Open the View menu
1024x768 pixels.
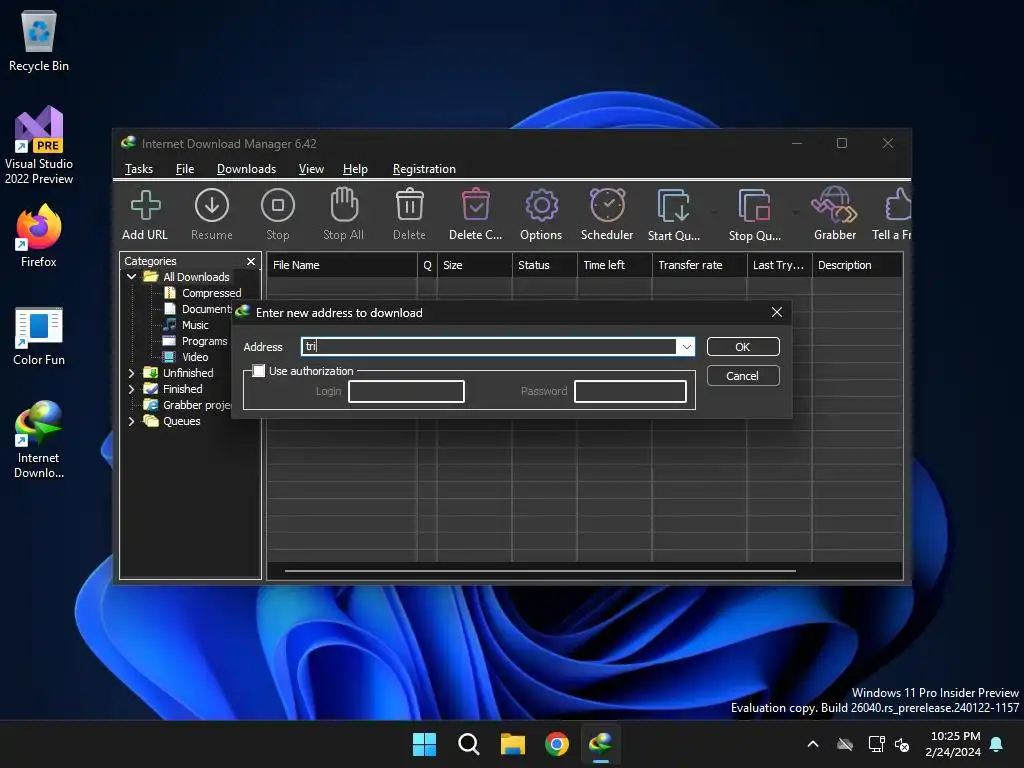(311, 169)
